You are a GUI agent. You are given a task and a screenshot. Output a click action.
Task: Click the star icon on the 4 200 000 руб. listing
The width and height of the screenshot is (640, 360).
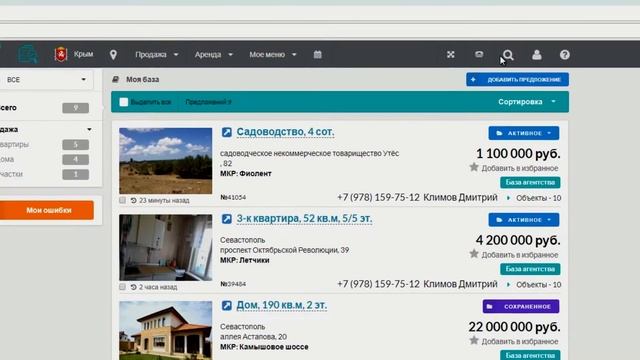pos(474,254)
